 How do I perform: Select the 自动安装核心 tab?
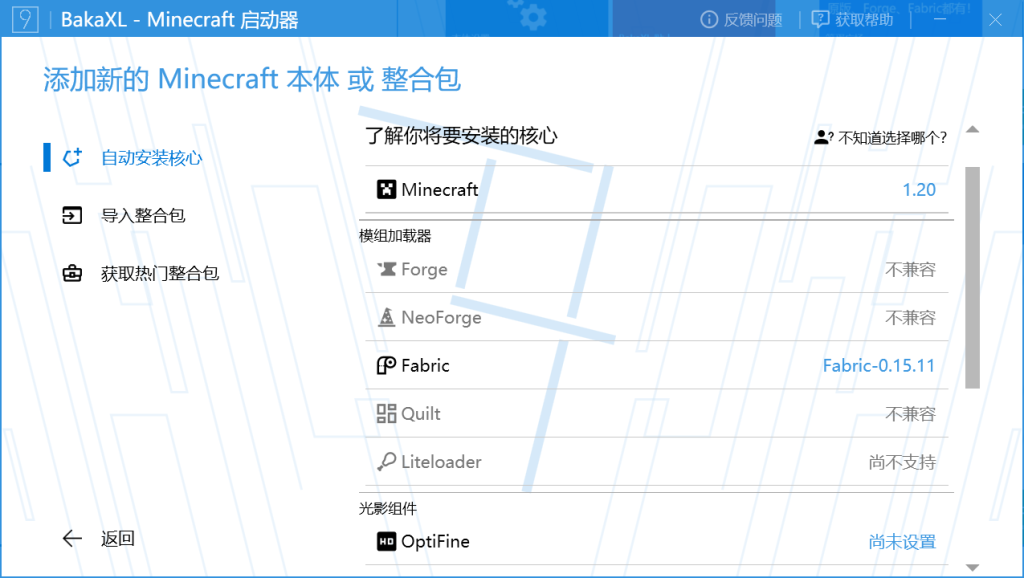[151, 158]
